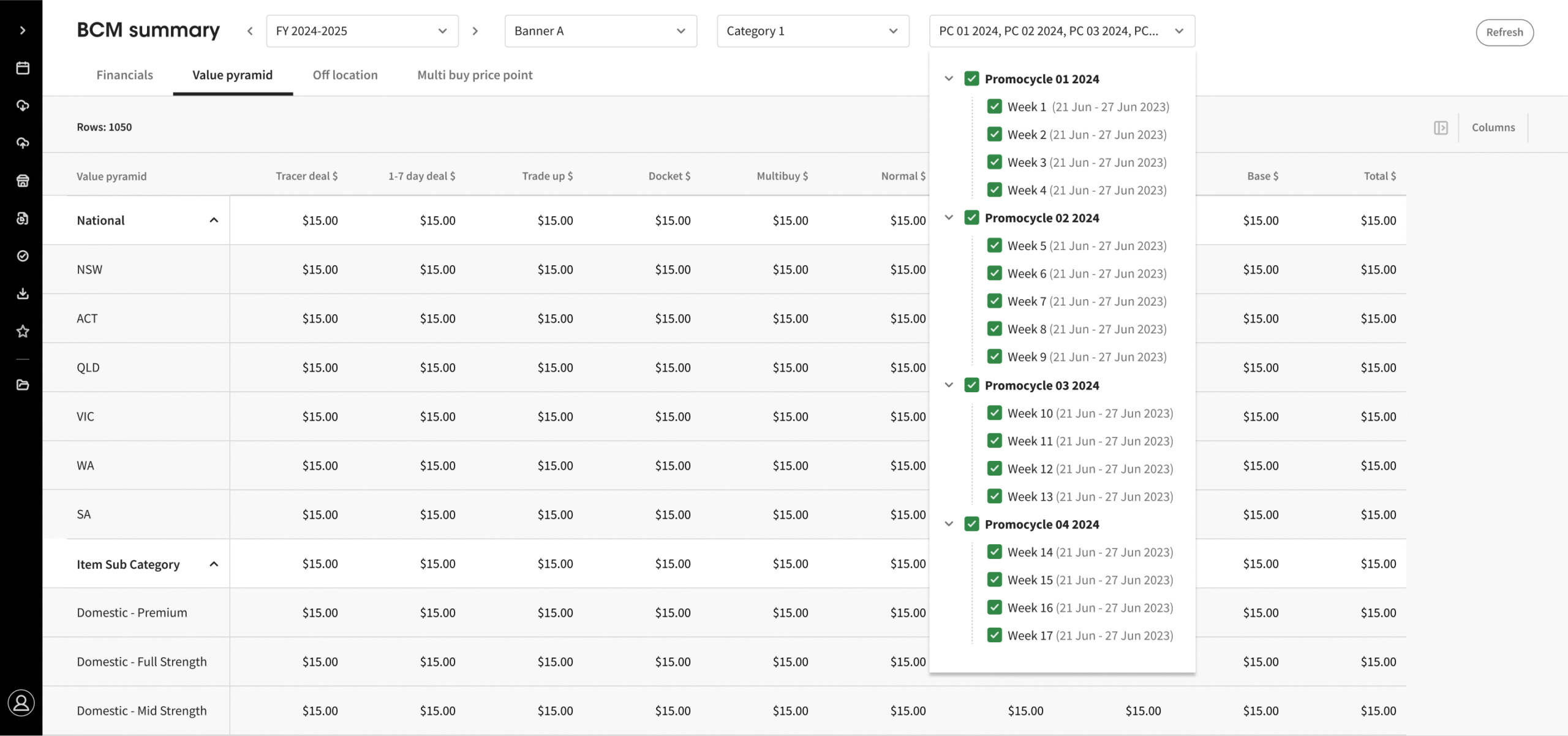The width and height of the screenshot is (1568, 736).
Task: Uncheck Promocycle 01 2024 checkbox
Action: click(x=971, y=78)
